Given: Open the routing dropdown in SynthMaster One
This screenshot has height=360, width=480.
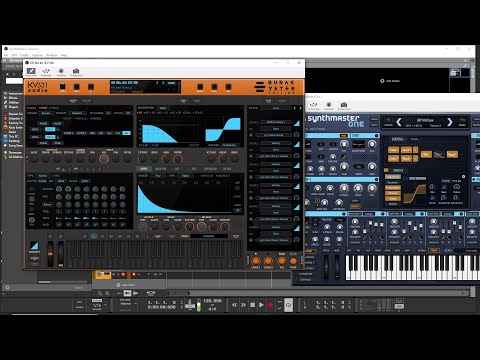Looking at the screenshot, I should (x=415, y=139).
